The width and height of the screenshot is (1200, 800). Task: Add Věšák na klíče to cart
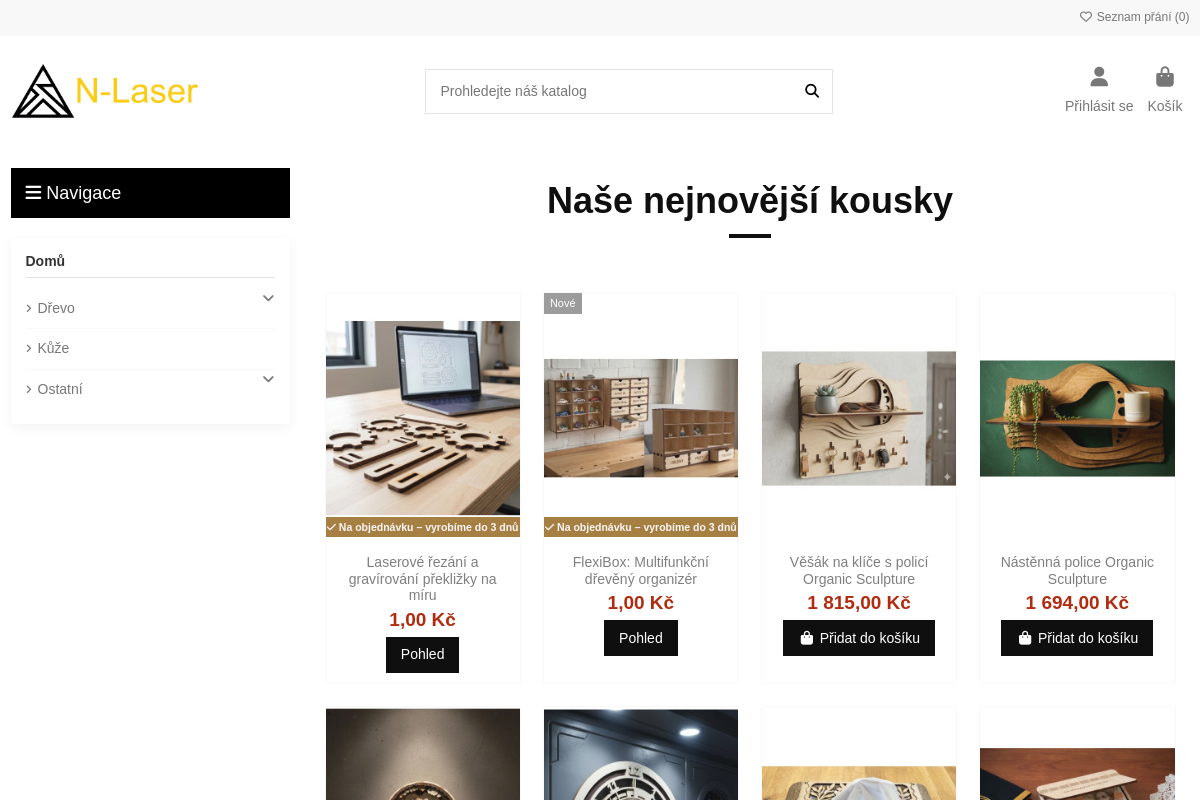(x=859, y=638)
